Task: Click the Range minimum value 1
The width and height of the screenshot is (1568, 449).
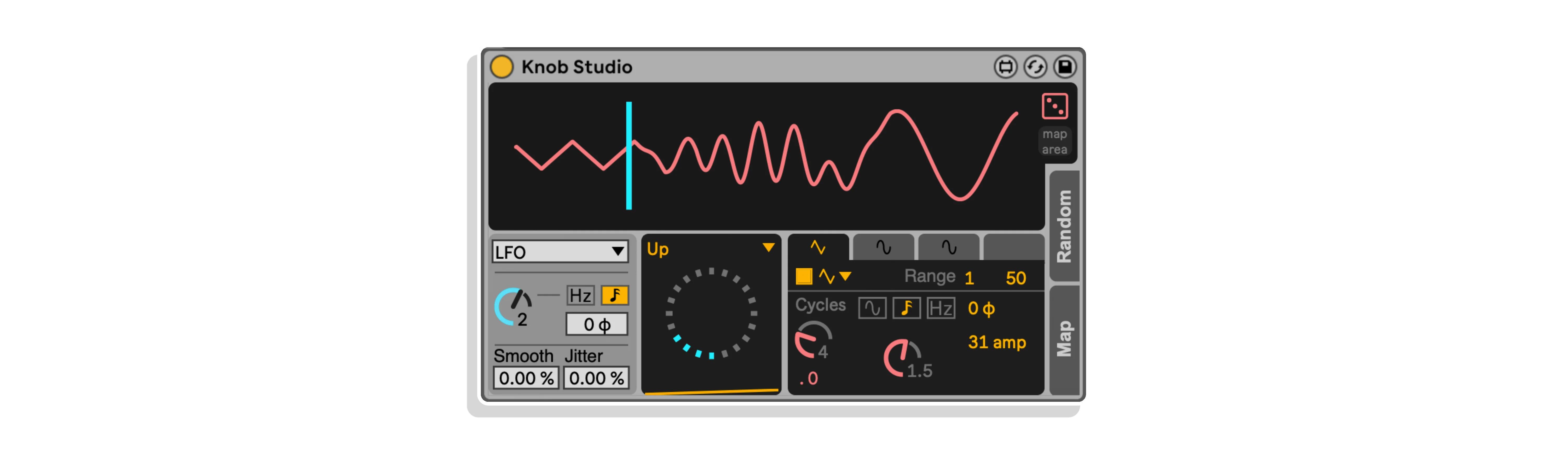Action: pyautogui.click(x=969, y=278)
